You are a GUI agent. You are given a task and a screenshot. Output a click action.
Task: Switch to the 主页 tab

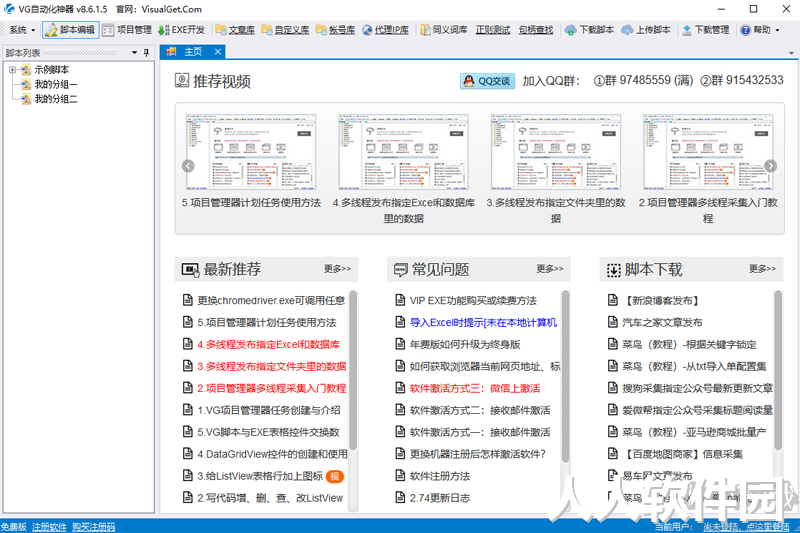[192, 52]
